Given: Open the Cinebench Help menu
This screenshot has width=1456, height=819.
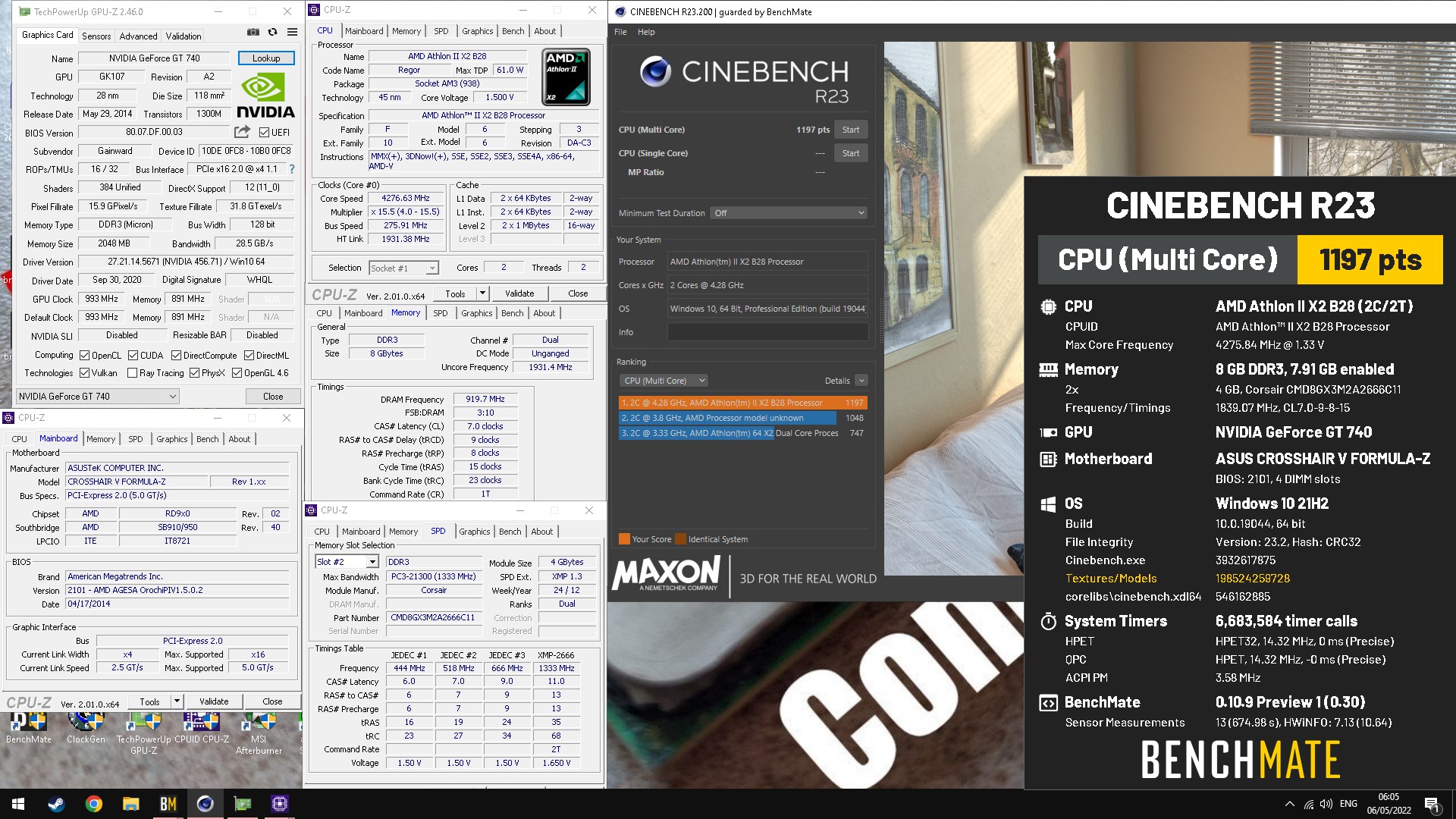Looking at the screenshot, I should tap(646, 32).
